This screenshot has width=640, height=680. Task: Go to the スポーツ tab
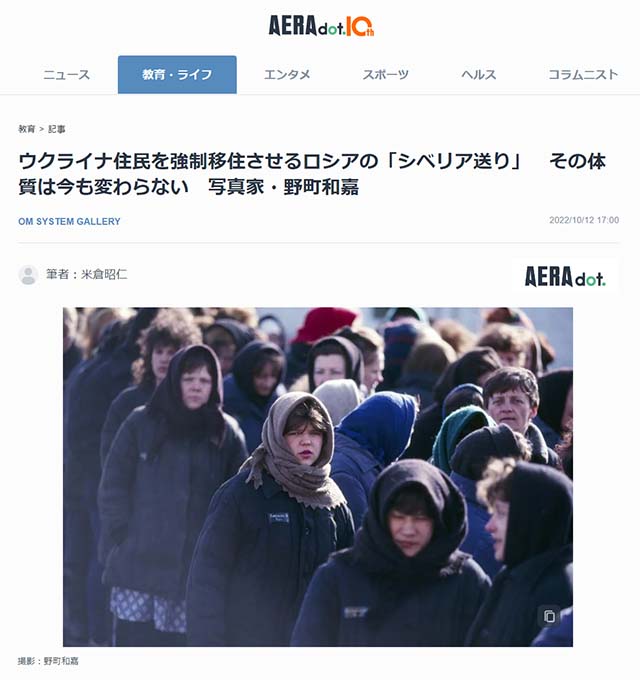(385, 75)
